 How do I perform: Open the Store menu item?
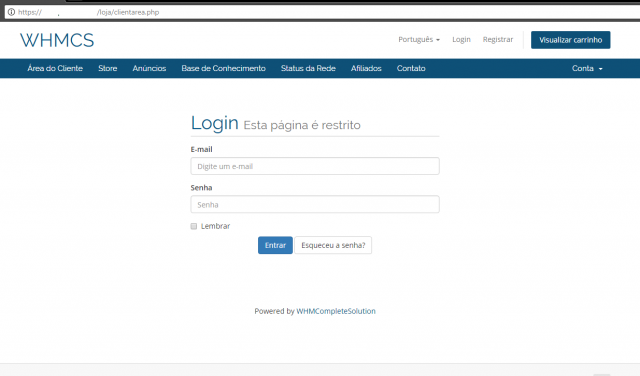tap(108, 68)
